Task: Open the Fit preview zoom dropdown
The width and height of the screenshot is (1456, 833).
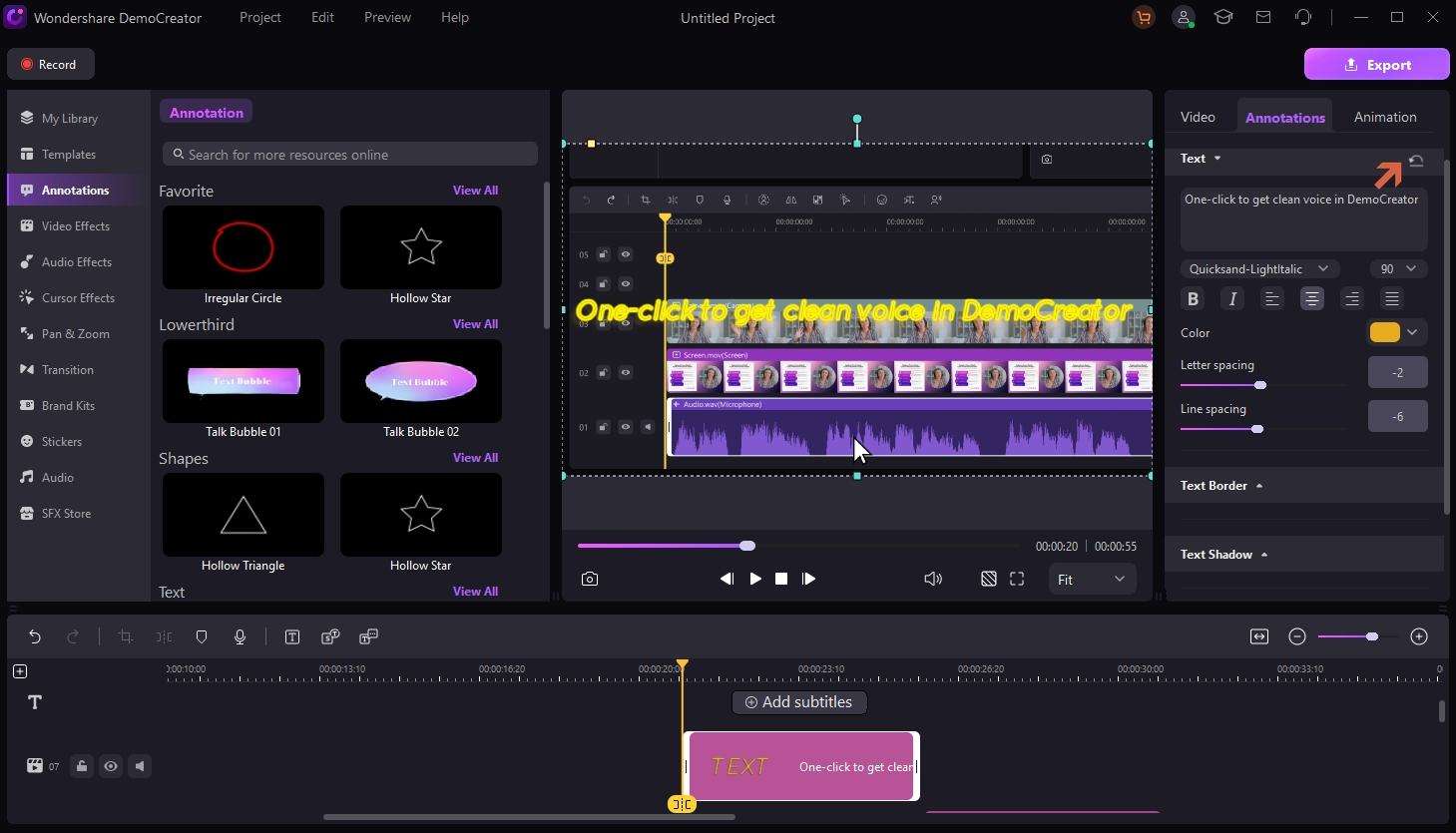Action: click(x=1092, y=579)
